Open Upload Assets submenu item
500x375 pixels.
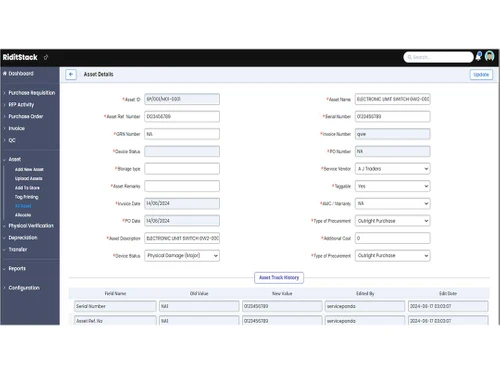28,178
